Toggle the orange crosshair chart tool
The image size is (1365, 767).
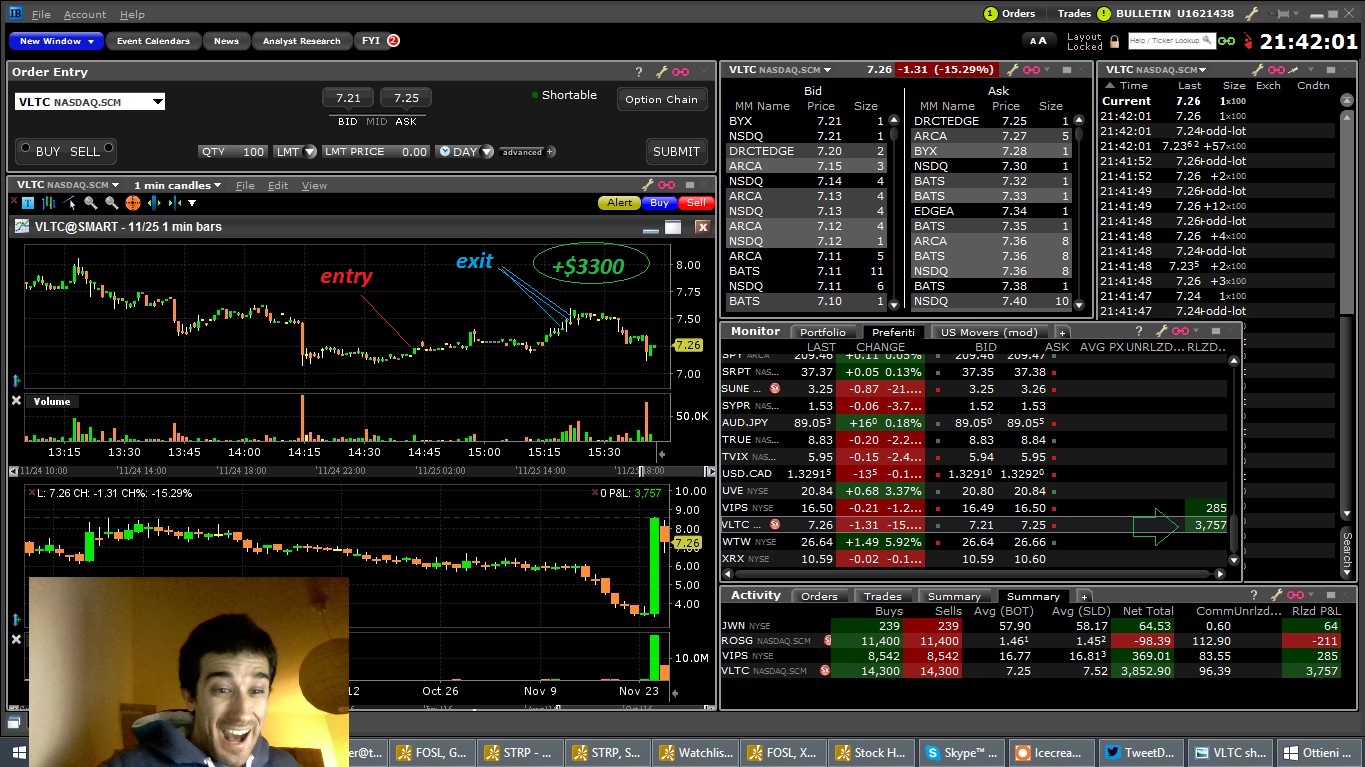click(132, 203)
